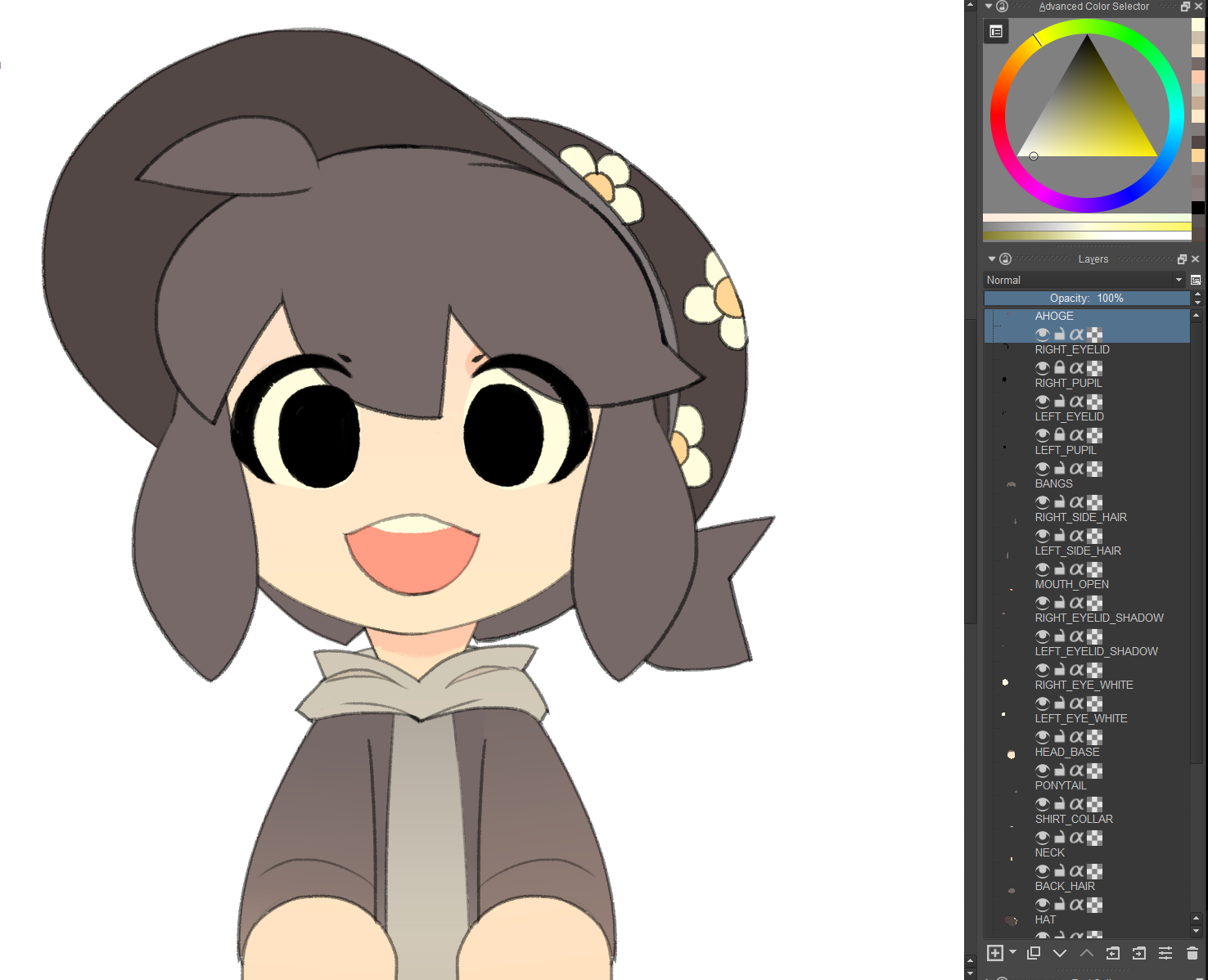Select the HEAD_BASE layer
This screenshot has height=980, width=1208.
1067,752
